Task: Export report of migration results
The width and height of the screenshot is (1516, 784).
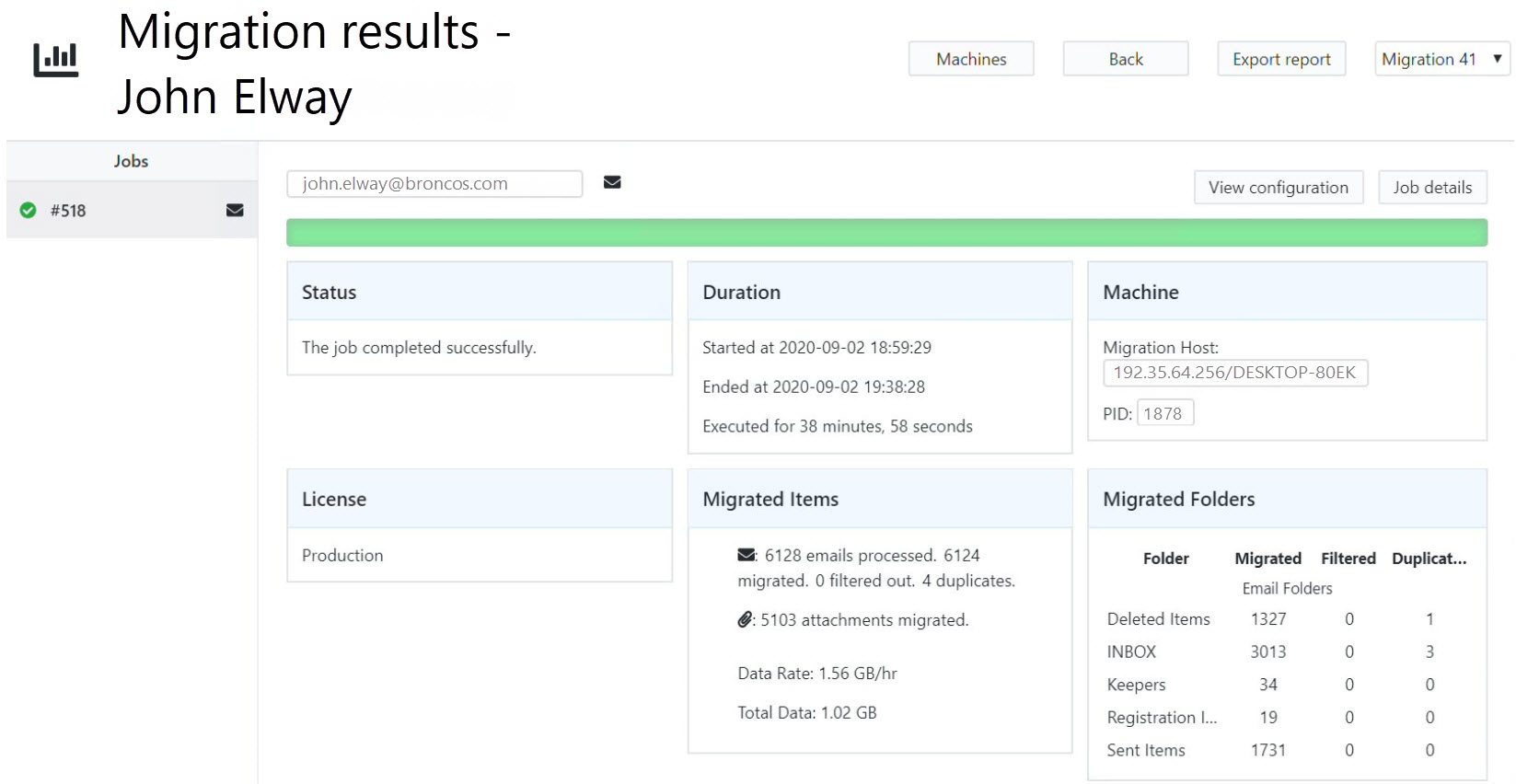Action: click(x=1281, y=59)
